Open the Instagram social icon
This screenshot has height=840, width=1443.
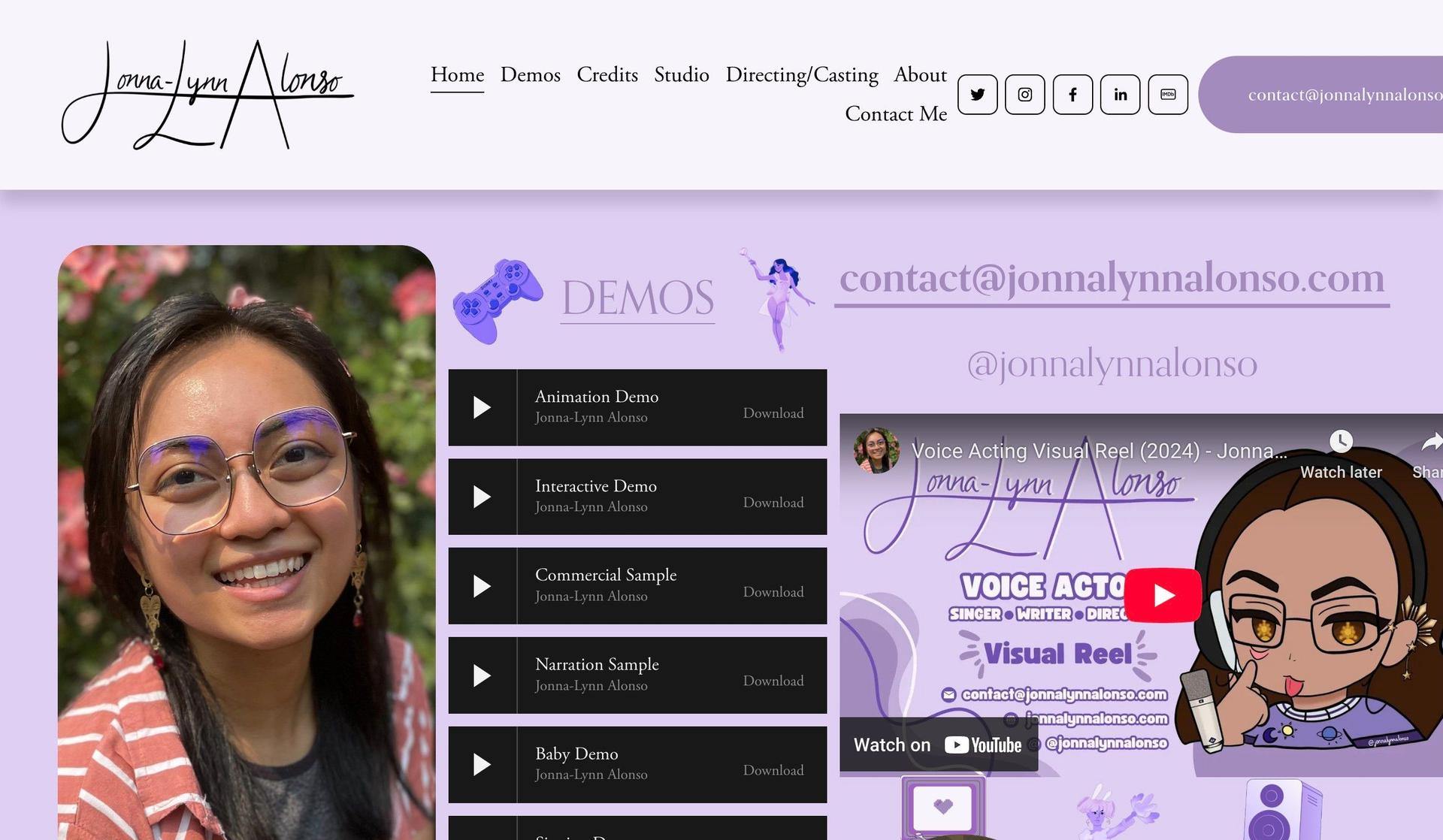click(x=1025, y=95)
